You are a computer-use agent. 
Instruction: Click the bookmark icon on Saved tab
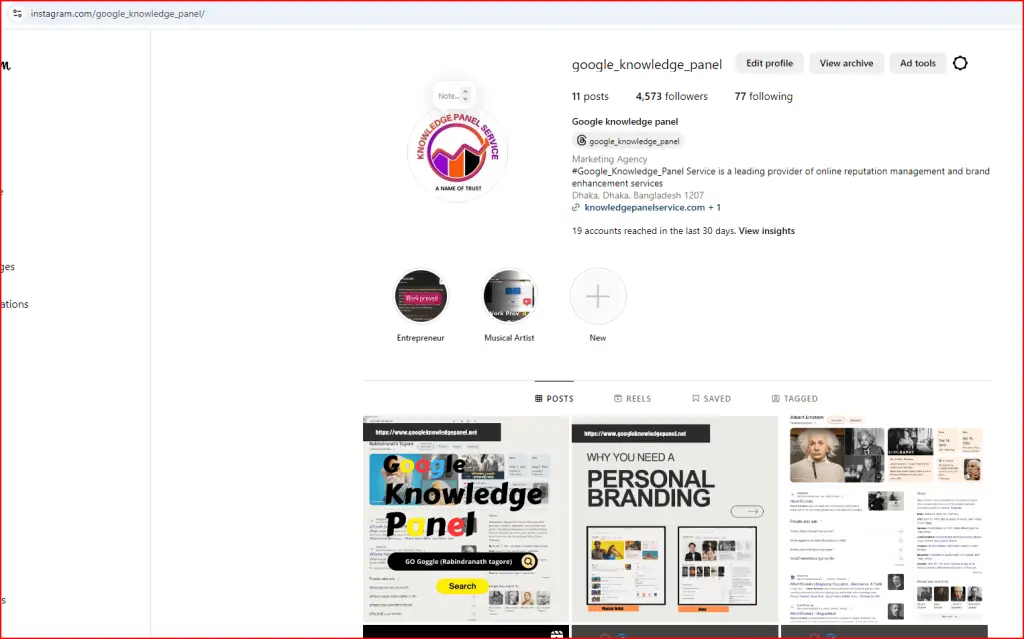click(696, 399)
